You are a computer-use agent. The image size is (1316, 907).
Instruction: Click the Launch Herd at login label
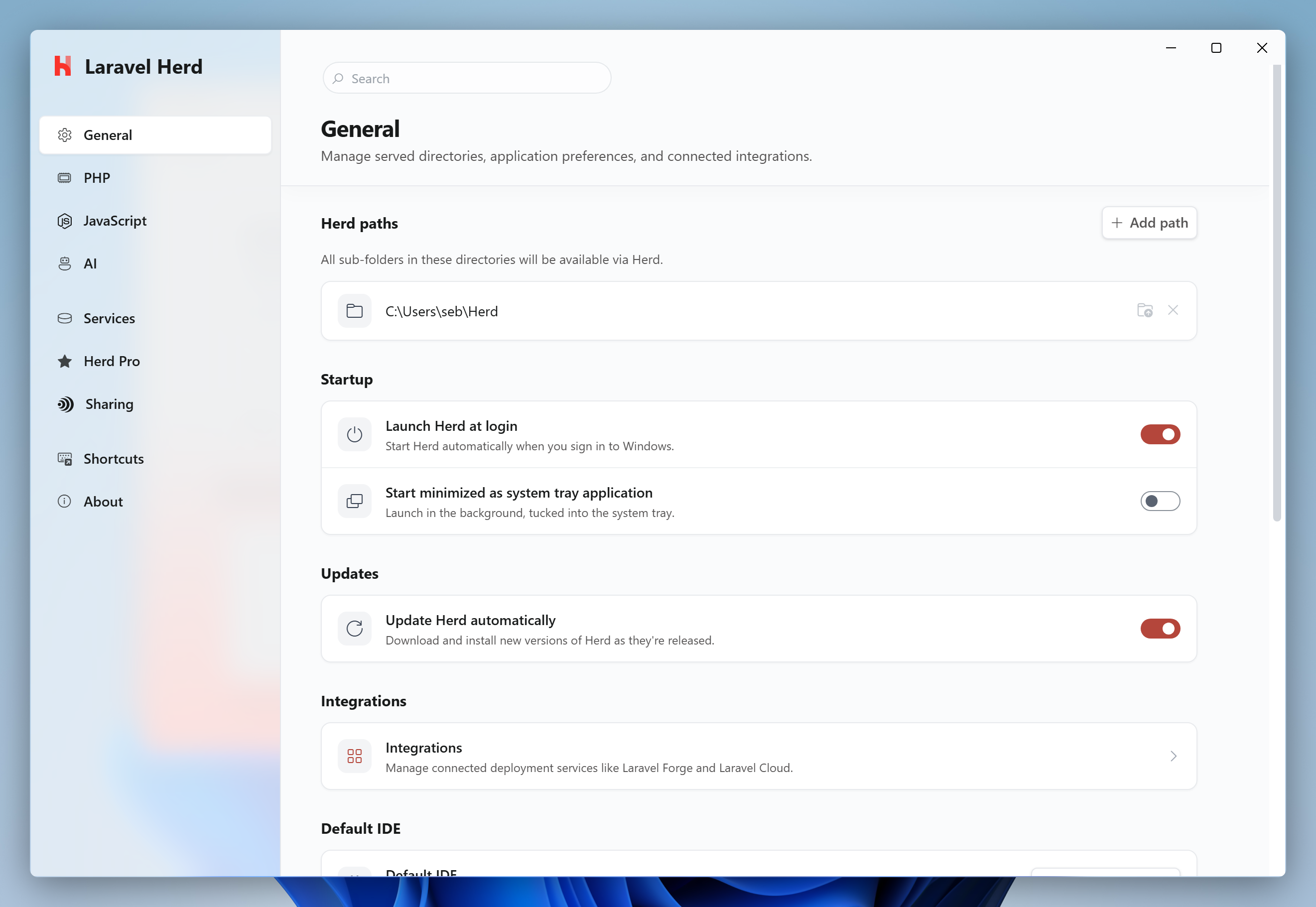coord(451,426)
